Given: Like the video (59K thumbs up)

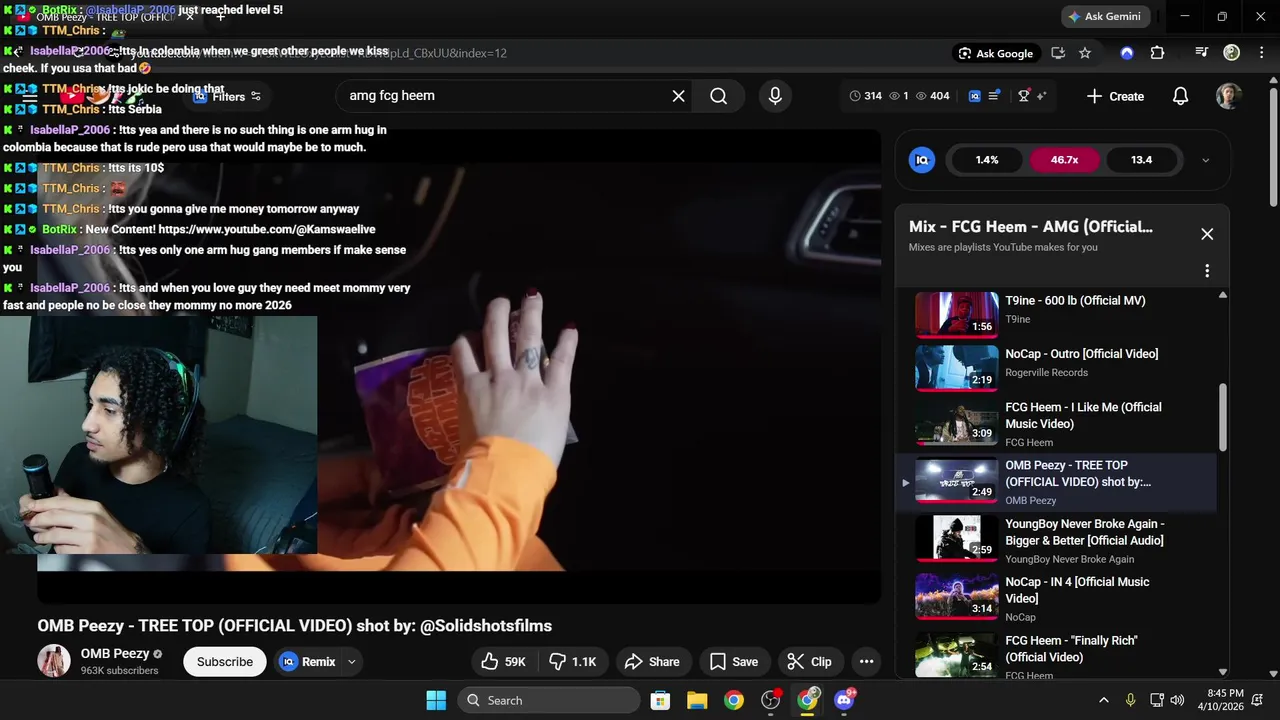Looking at the screenshot, I should (x=505, y=662).
